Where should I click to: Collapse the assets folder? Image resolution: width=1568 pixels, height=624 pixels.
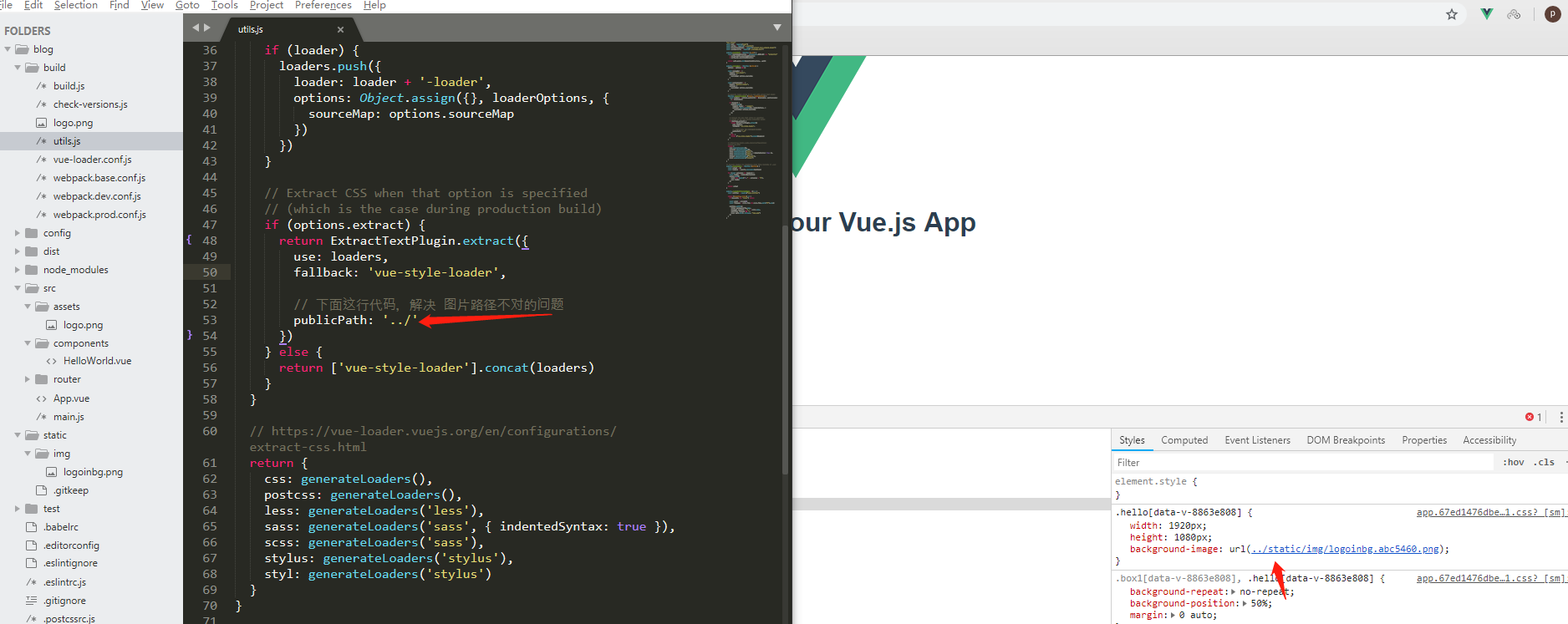click(x=28, y=307)
